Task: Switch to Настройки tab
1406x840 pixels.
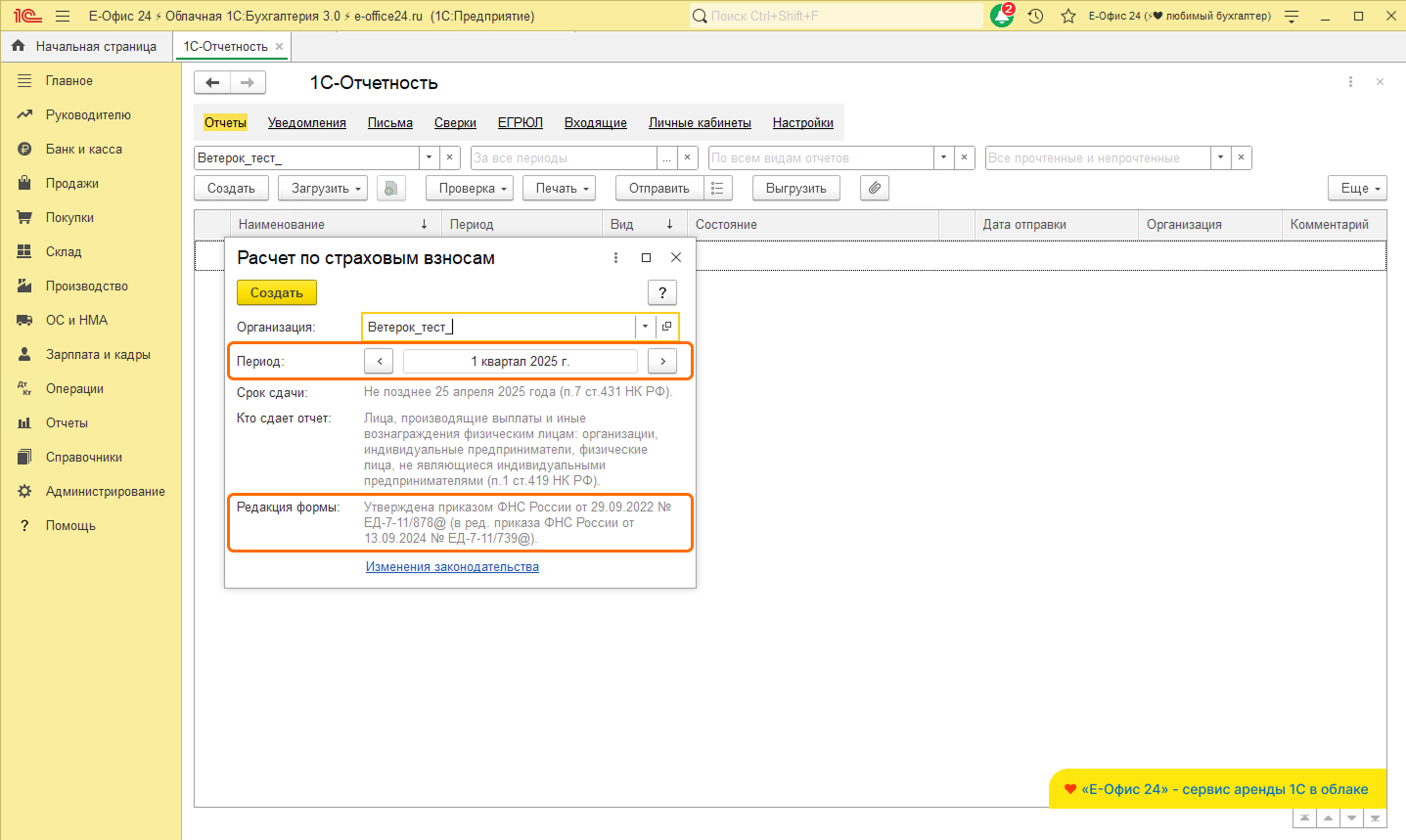Action: (803, 123)
